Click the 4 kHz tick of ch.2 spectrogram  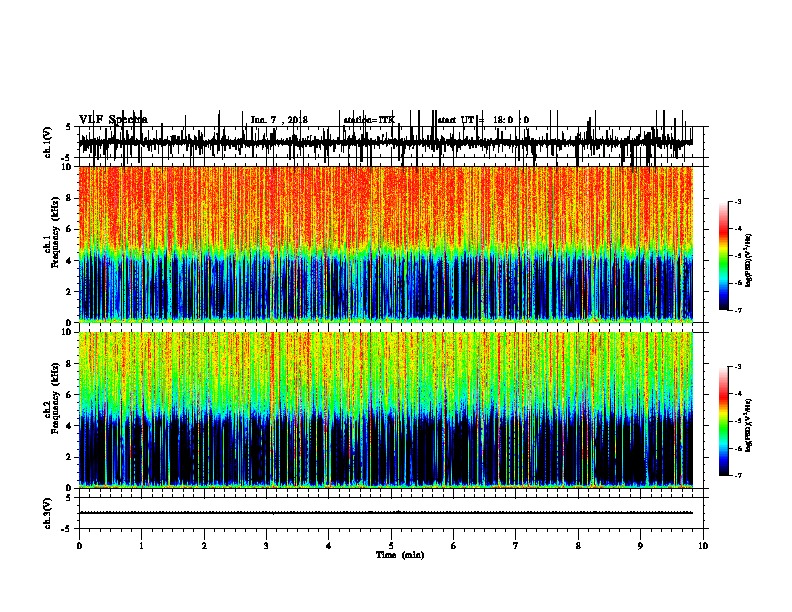pos(69,426)
